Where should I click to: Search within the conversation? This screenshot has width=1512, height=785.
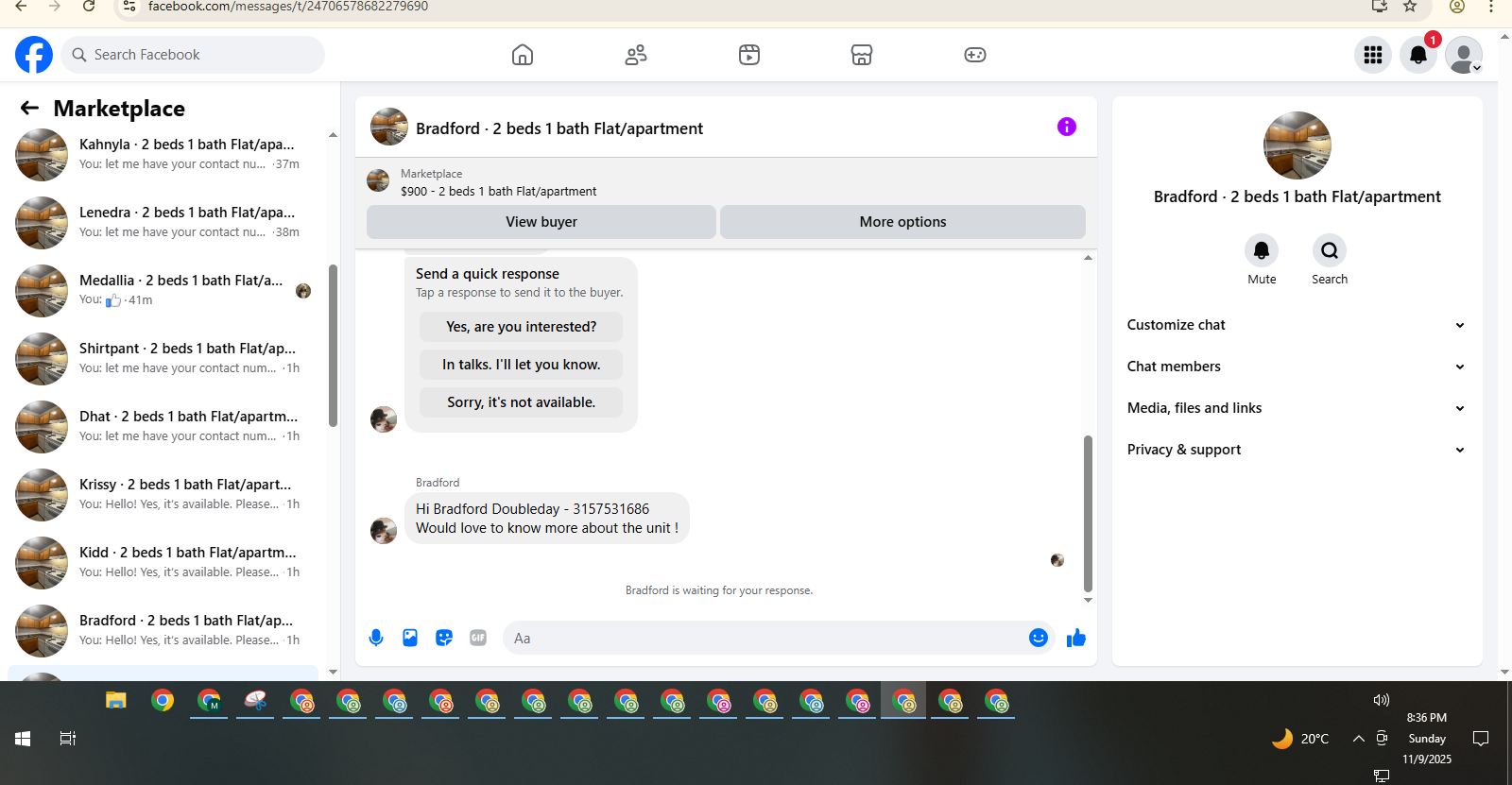click(x=1330, y=250)
